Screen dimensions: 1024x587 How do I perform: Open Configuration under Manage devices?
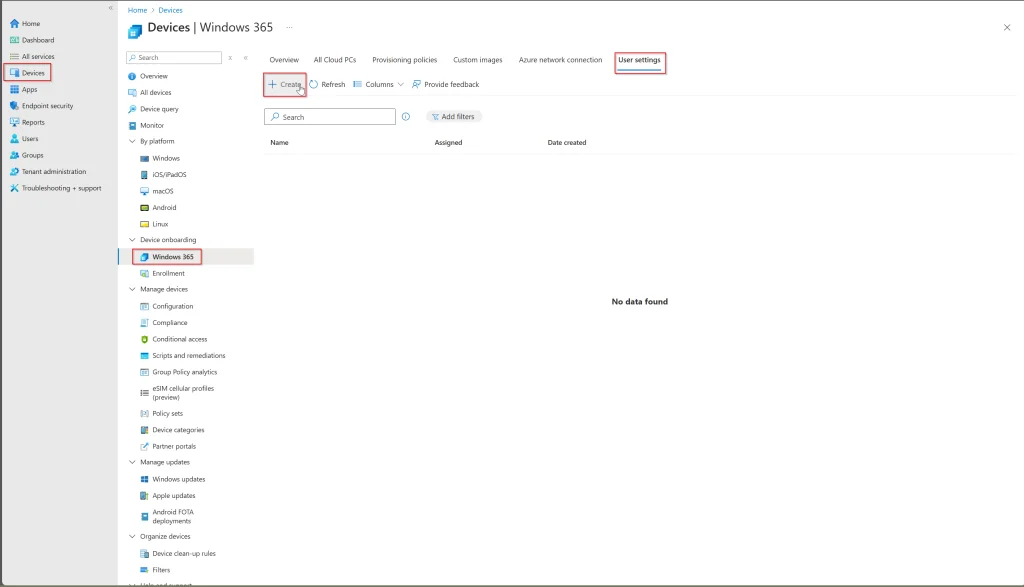point(167,306)
